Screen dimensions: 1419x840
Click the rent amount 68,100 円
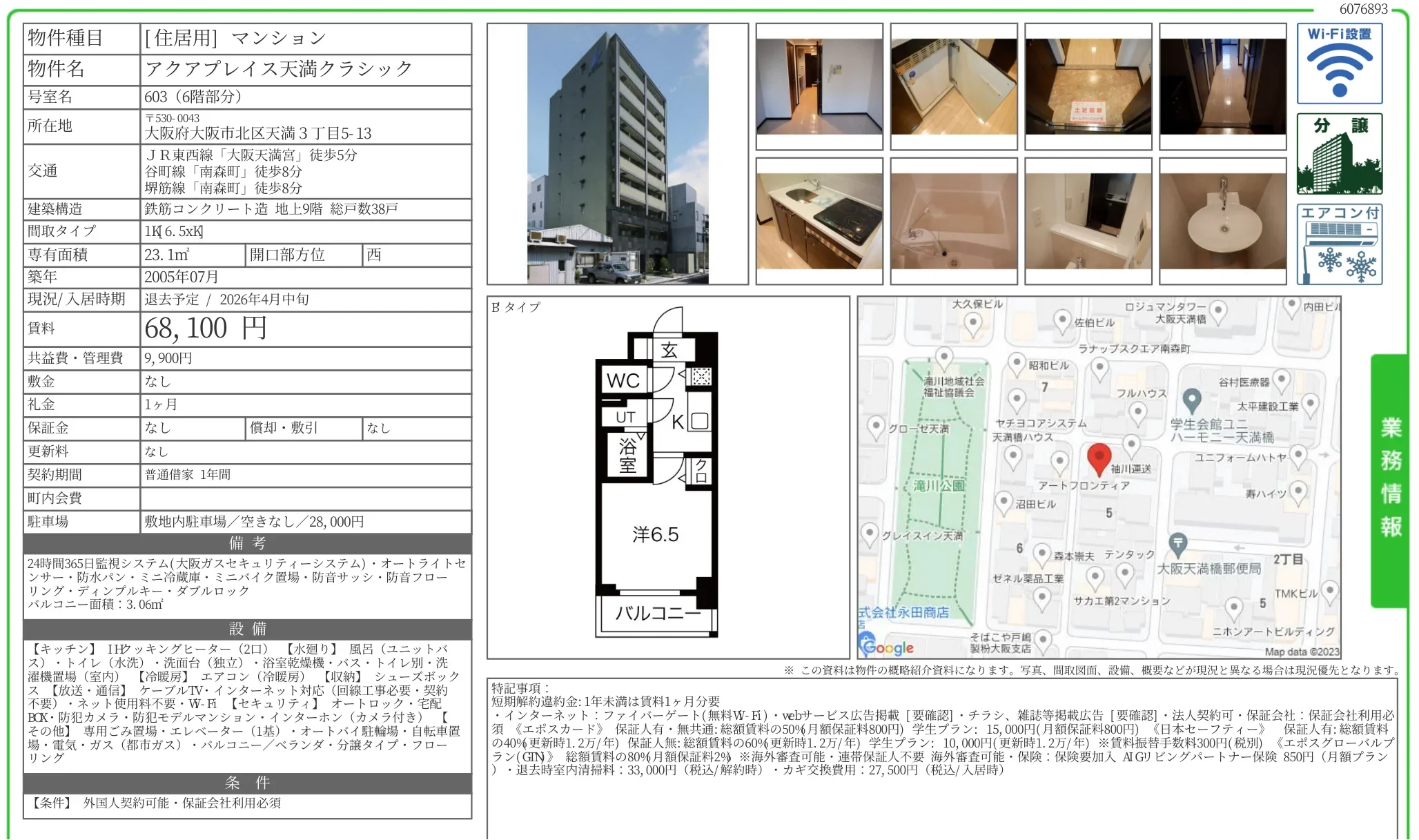pos(205,329)
